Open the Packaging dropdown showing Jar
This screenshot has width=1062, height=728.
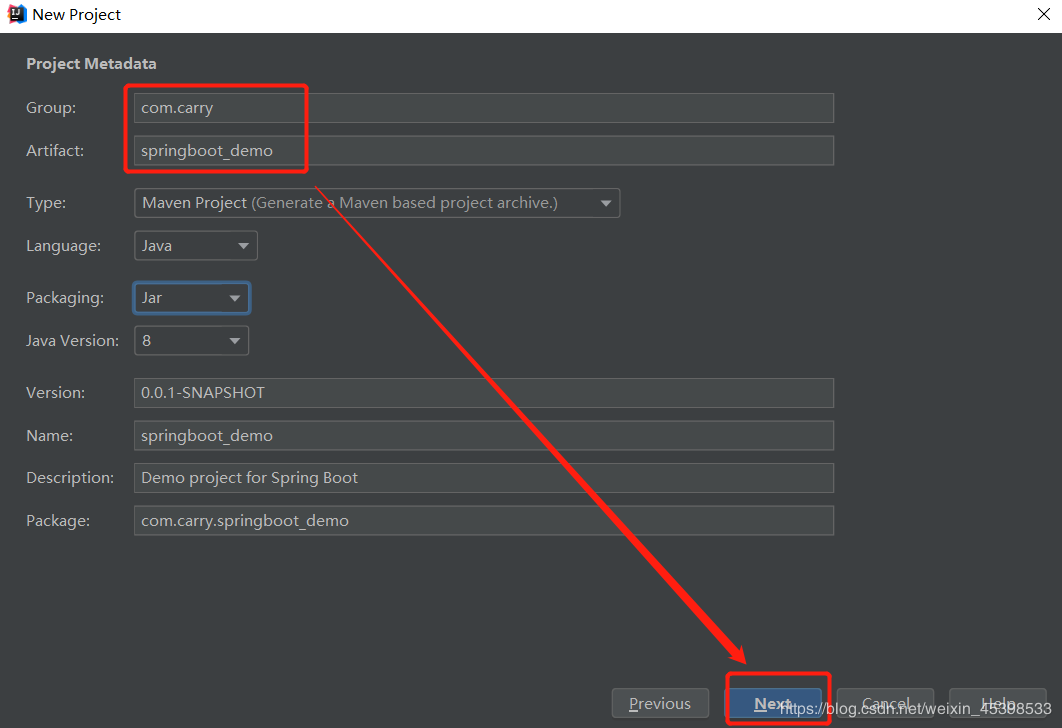click(x=192, y=298)
